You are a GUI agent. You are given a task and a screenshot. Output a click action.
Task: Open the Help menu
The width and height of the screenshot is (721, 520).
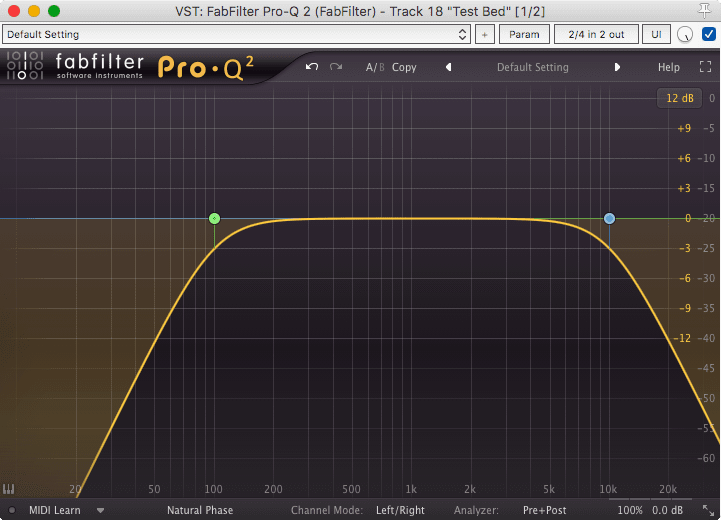pyautogui.click(x=668, y=67)
